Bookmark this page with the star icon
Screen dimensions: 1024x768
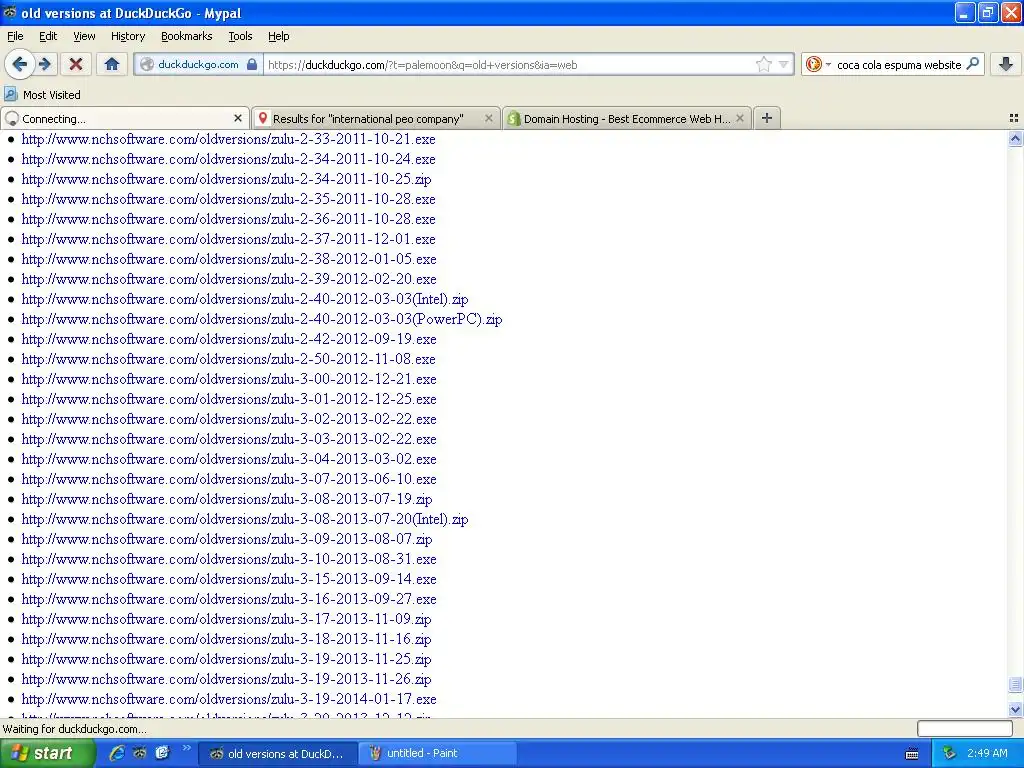pos(763,64)
